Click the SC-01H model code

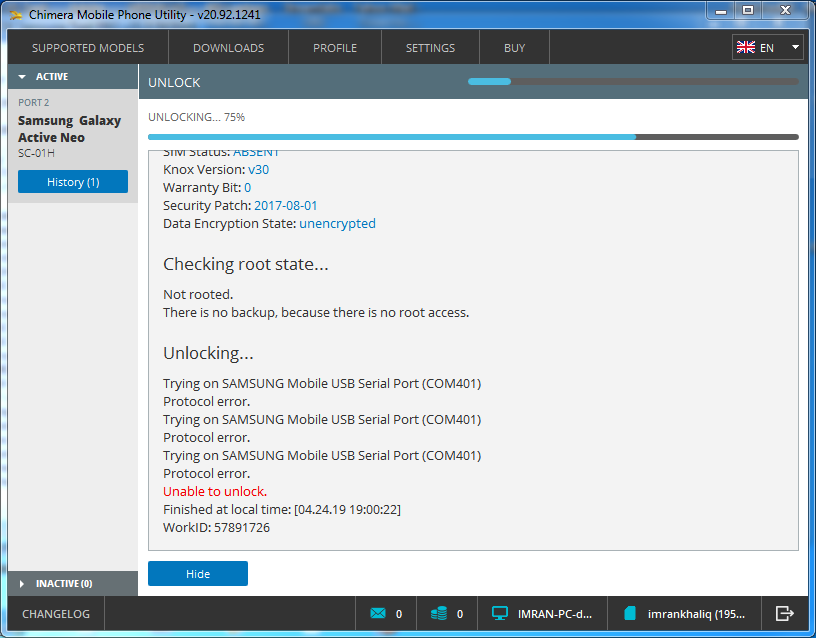pyautogui.click(x=36, y=153)
